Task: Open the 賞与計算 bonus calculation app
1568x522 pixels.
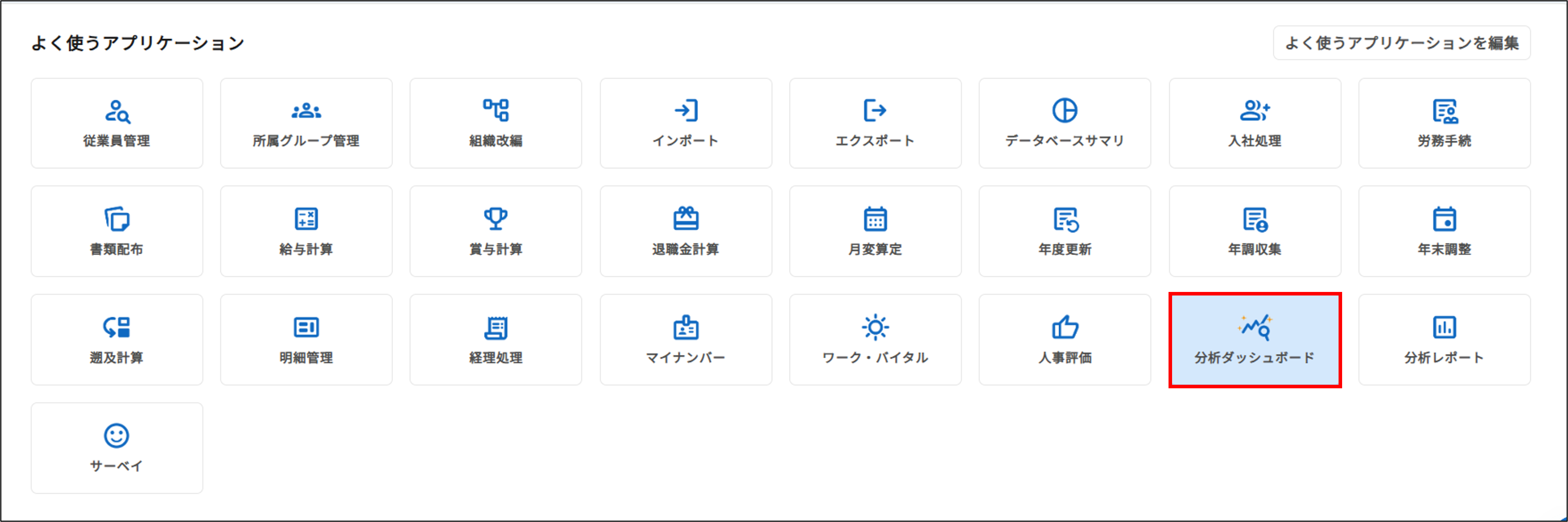Action: 496,231
